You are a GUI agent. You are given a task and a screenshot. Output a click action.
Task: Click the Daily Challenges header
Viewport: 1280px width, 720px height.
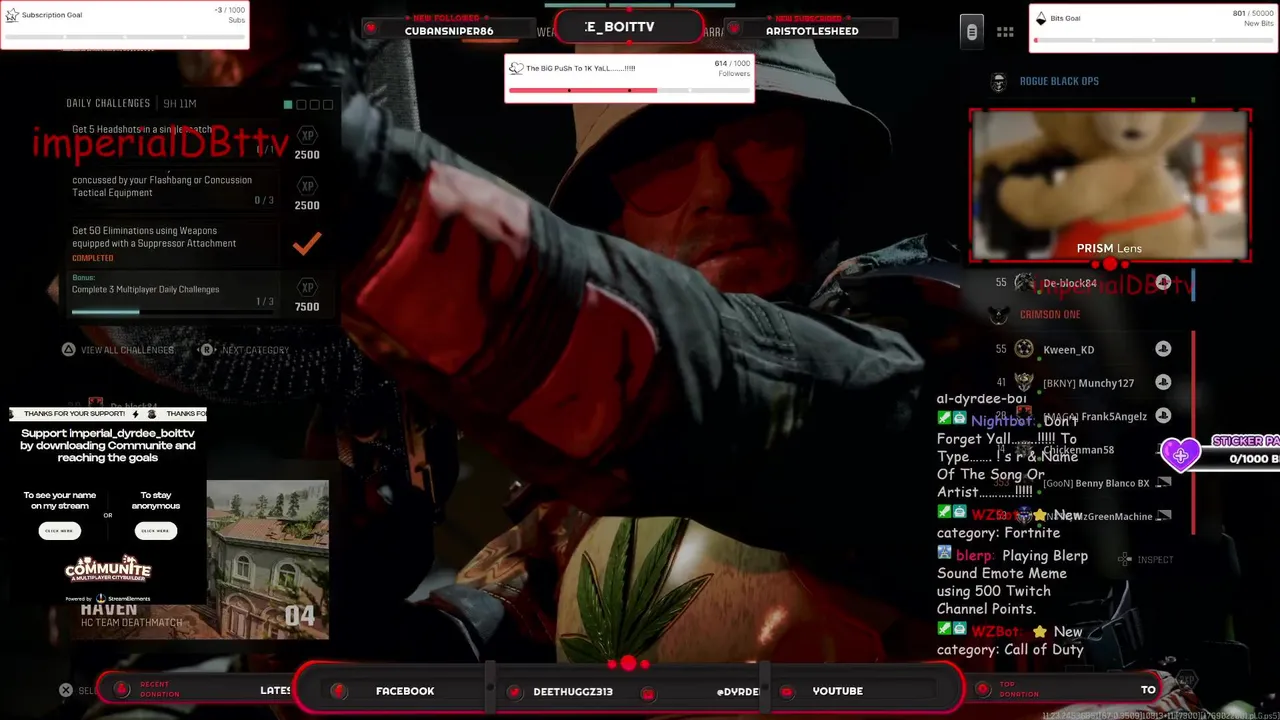pyautogui.click(x=108, y=103)
